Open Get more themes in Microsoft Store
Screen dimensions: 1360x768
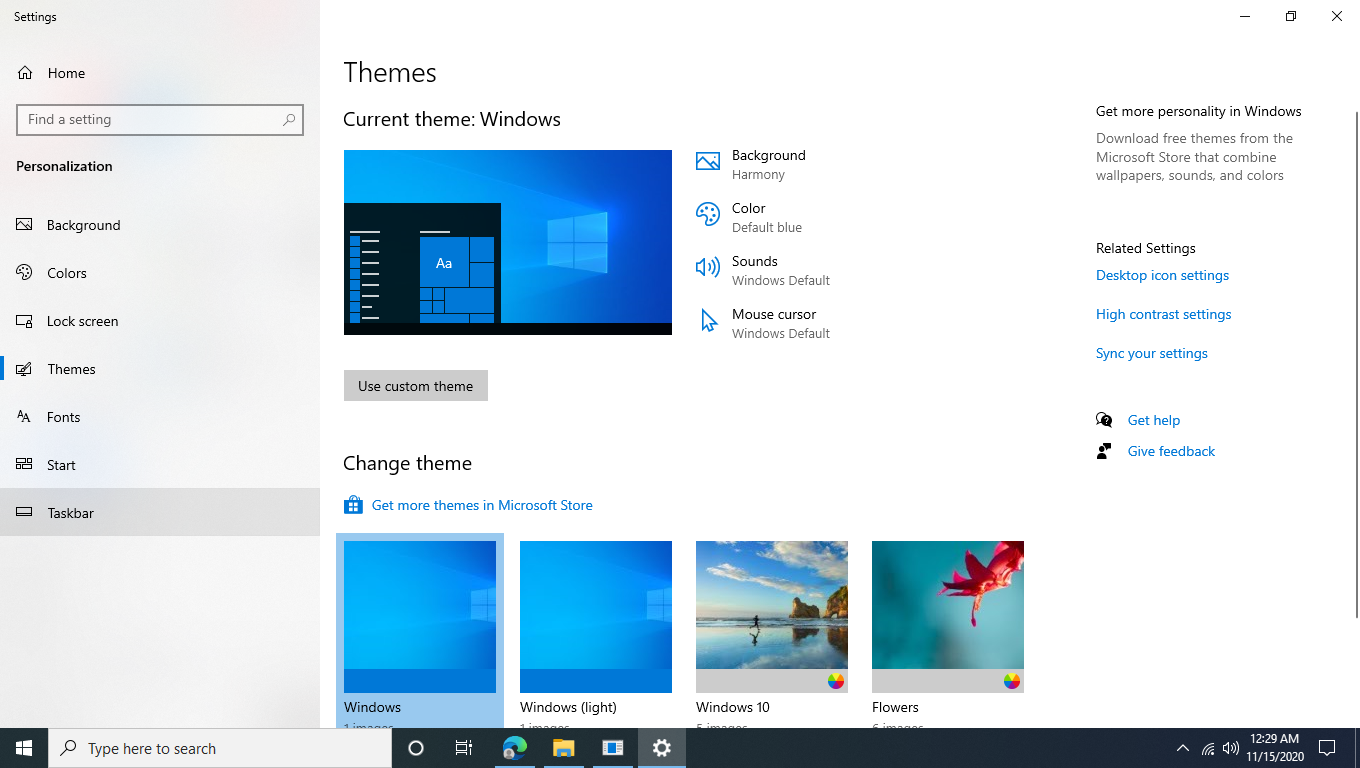[482, 505]
